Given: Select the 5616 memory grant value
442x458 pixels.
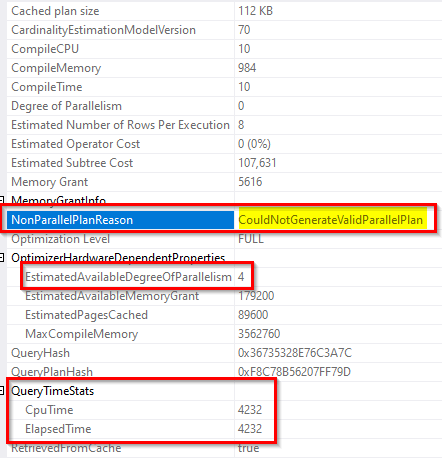Looking at the screenshot, I should pyautogui.click(x=250, y=182).
